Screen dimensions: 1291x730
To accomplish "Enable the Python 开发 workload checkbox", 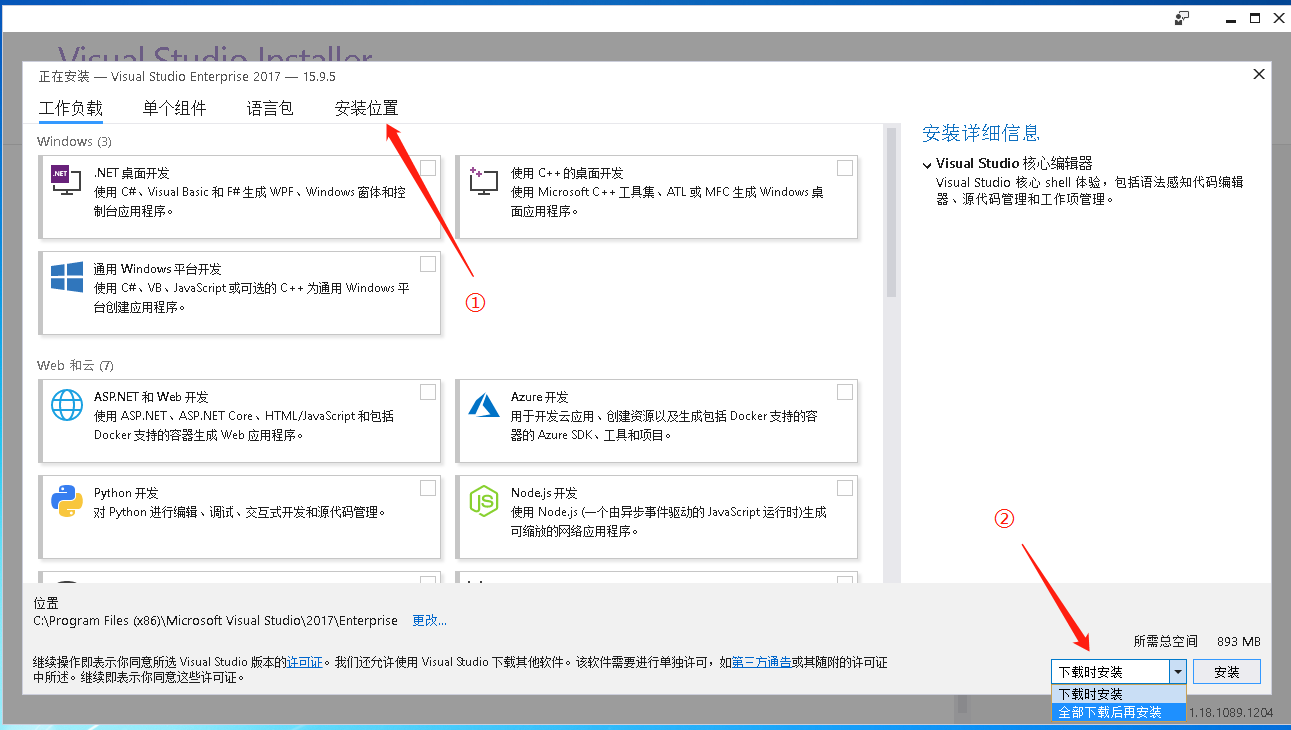I will pyautogui.click(x=428, y=487).
